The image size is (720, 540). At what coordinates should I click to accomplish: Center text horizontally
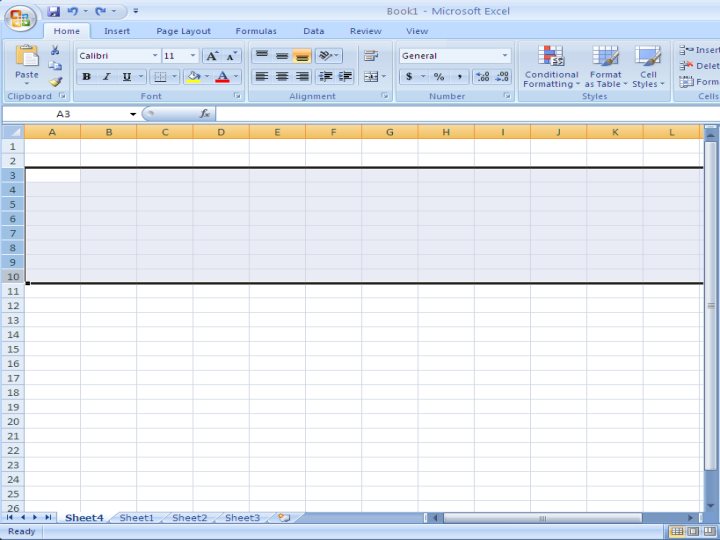point(282,77)
